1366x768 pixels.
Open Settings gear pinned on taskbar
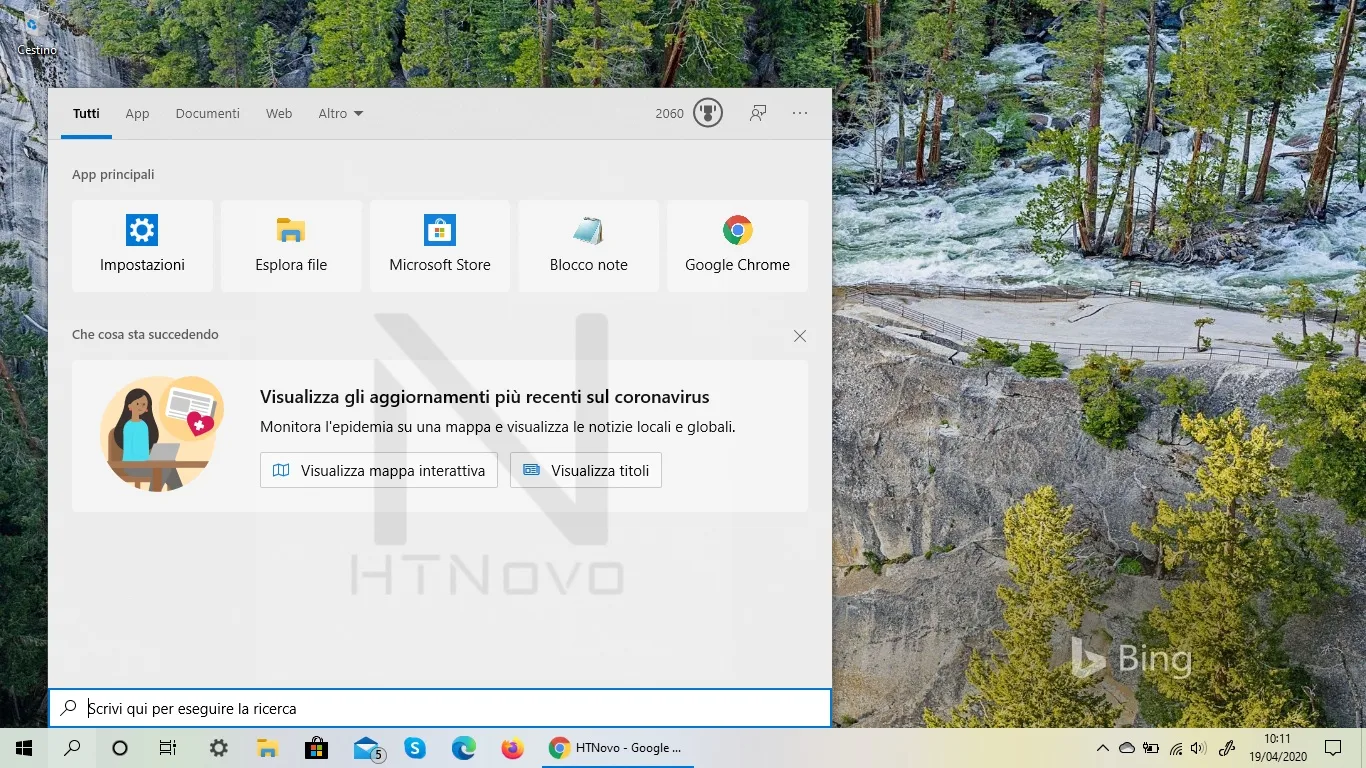tap(218, 748)
